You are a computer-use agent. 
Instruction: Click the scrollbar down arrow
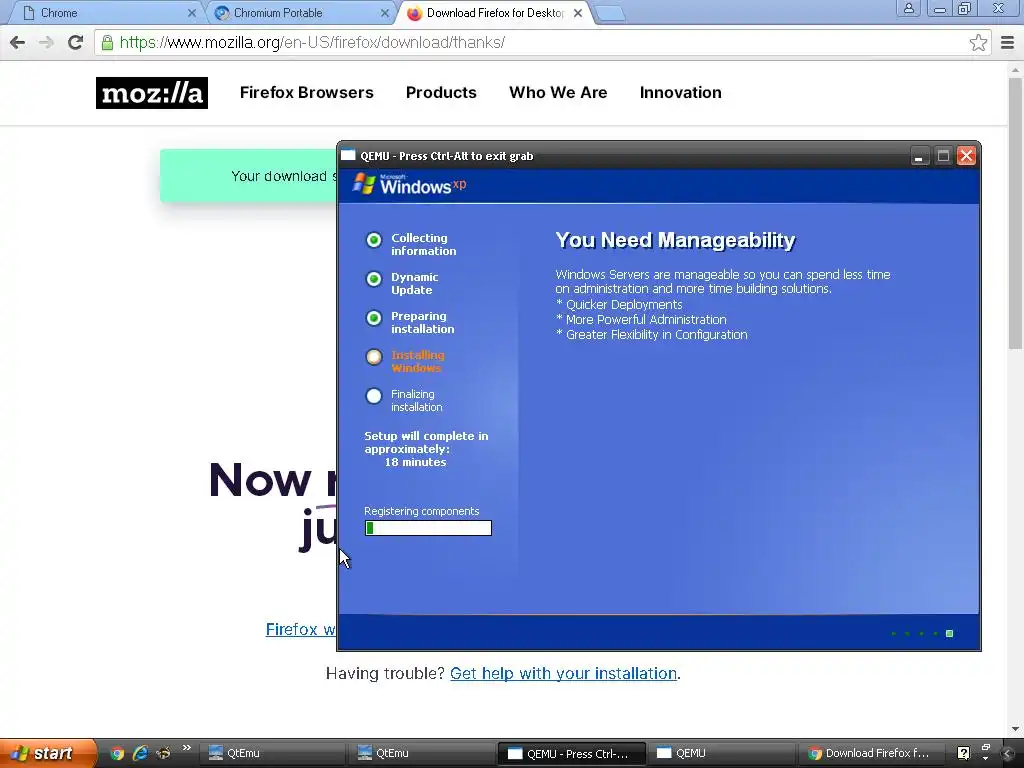(1015, 729)
